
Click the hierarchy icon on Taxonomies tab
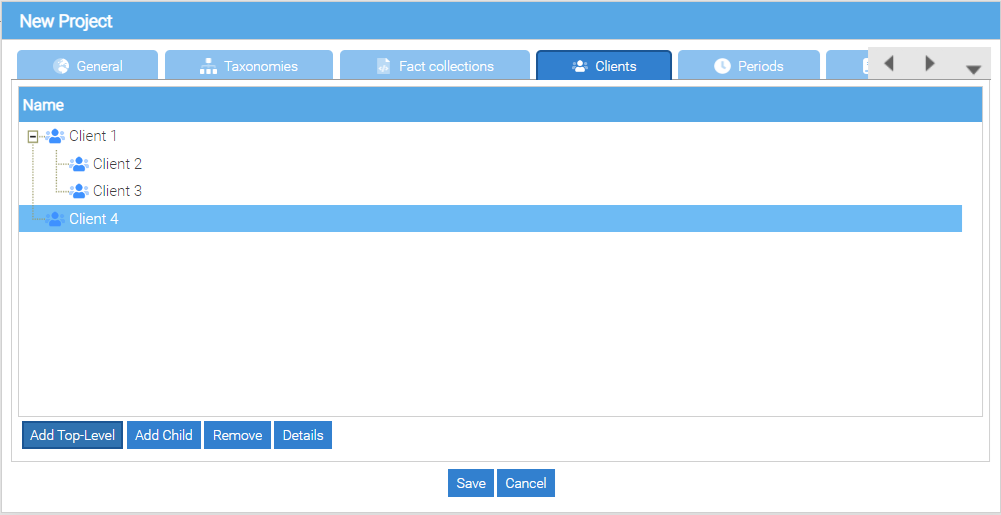(208, 66)
